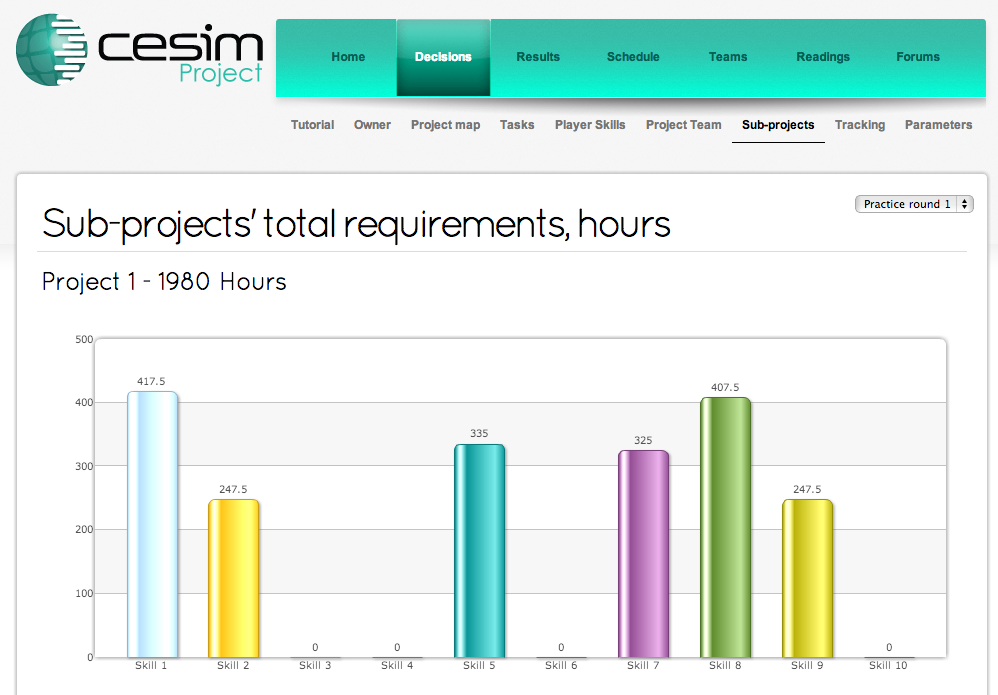Open the Tutorial sub-menu item
The image size is (998, 695).
(x=312, y=125)
